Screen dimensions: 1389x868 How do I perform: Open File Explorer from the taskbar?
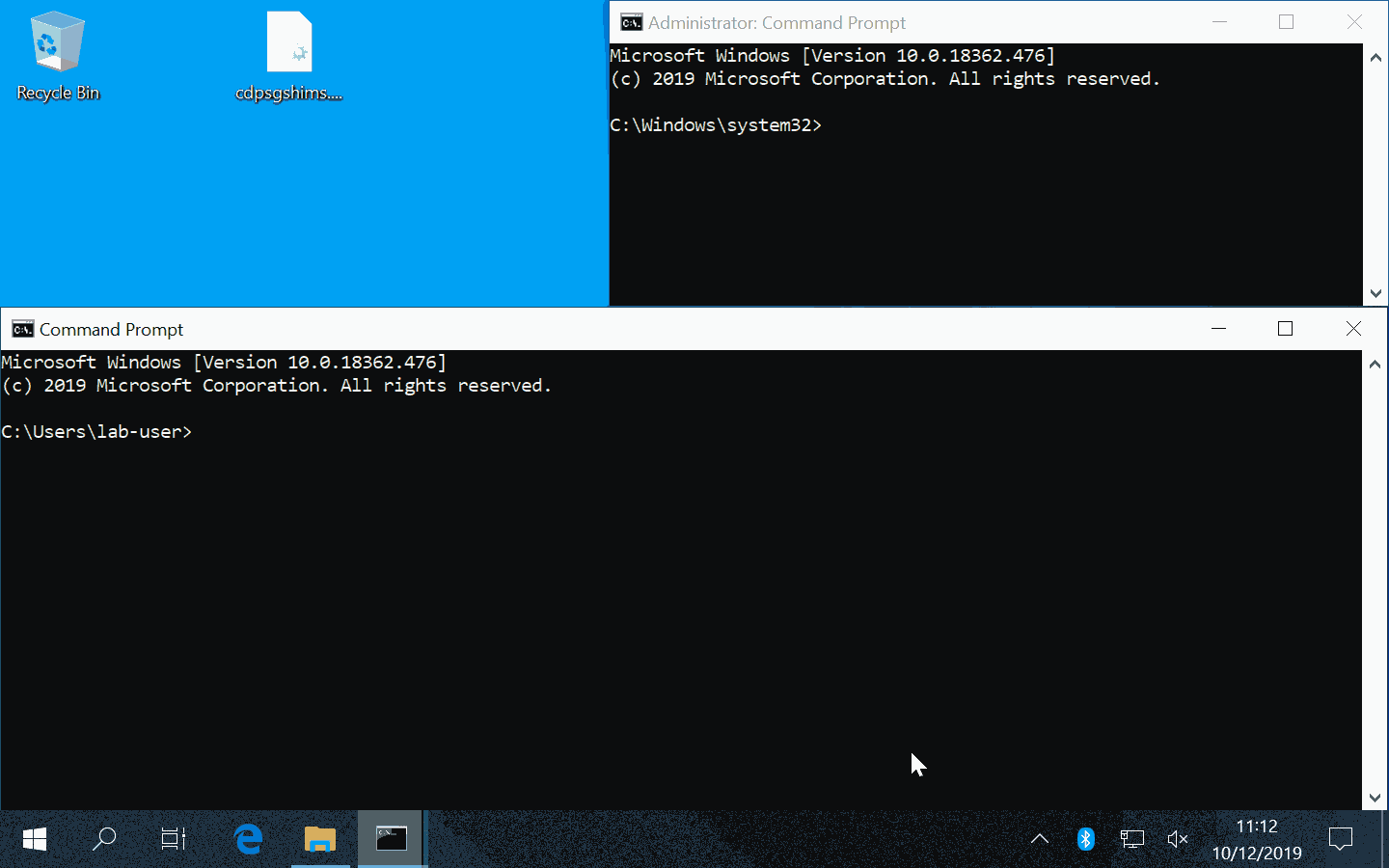coord(320,839)
